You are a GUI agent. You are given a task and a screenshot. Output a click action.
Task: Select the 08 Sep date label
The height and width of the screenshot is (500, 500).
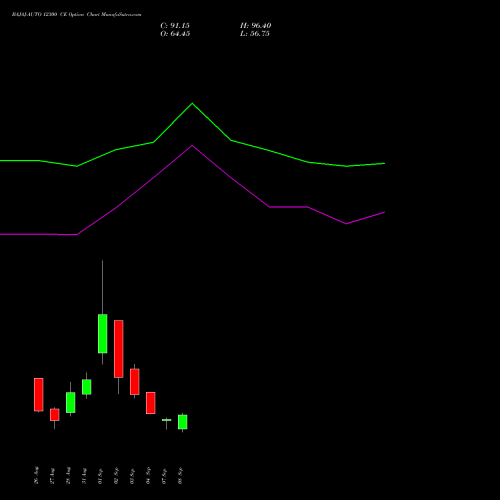point(180,475)
